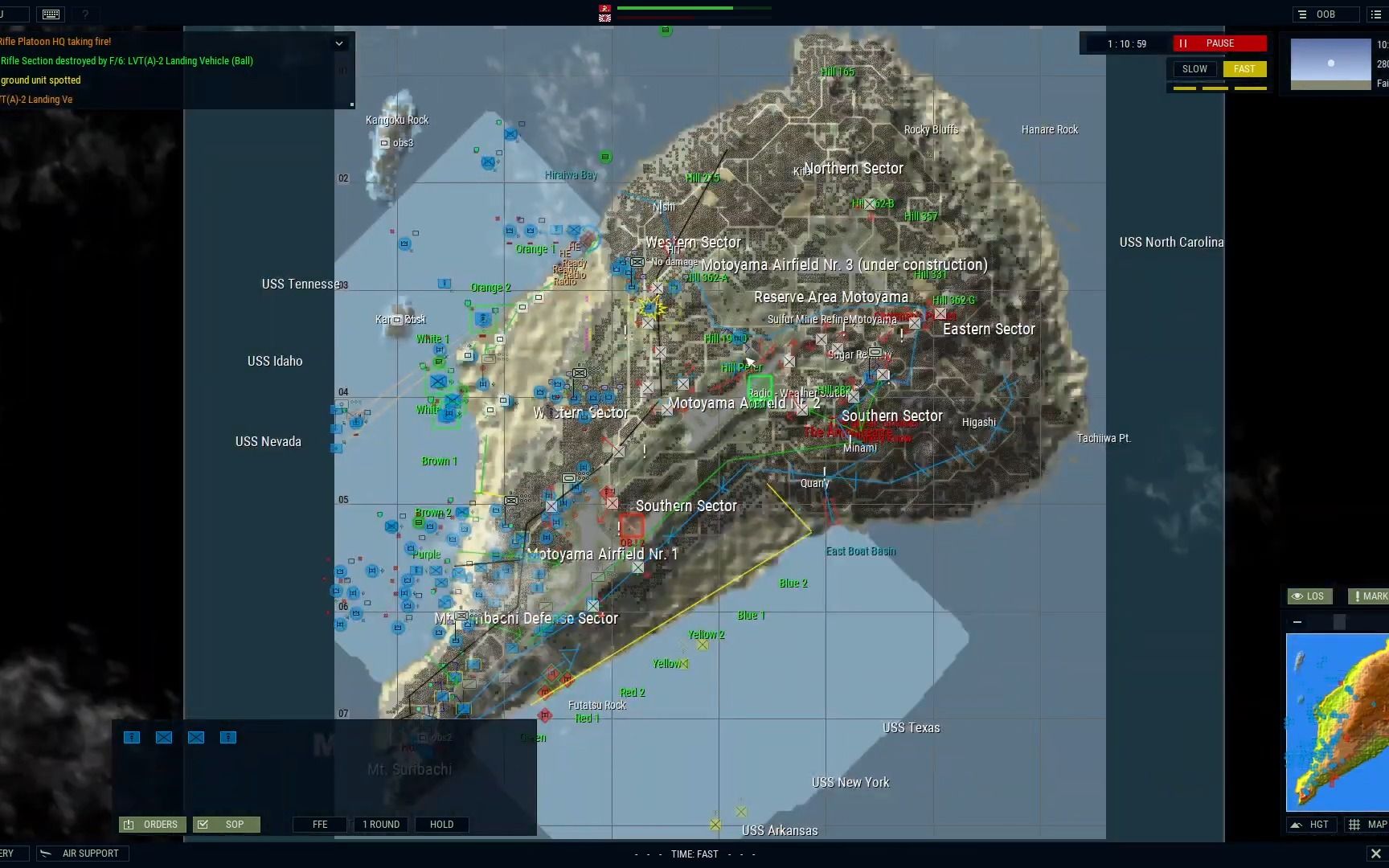
Task: Toggle the MARK button
Action: pyautogui.click(x=1370, y=596)
